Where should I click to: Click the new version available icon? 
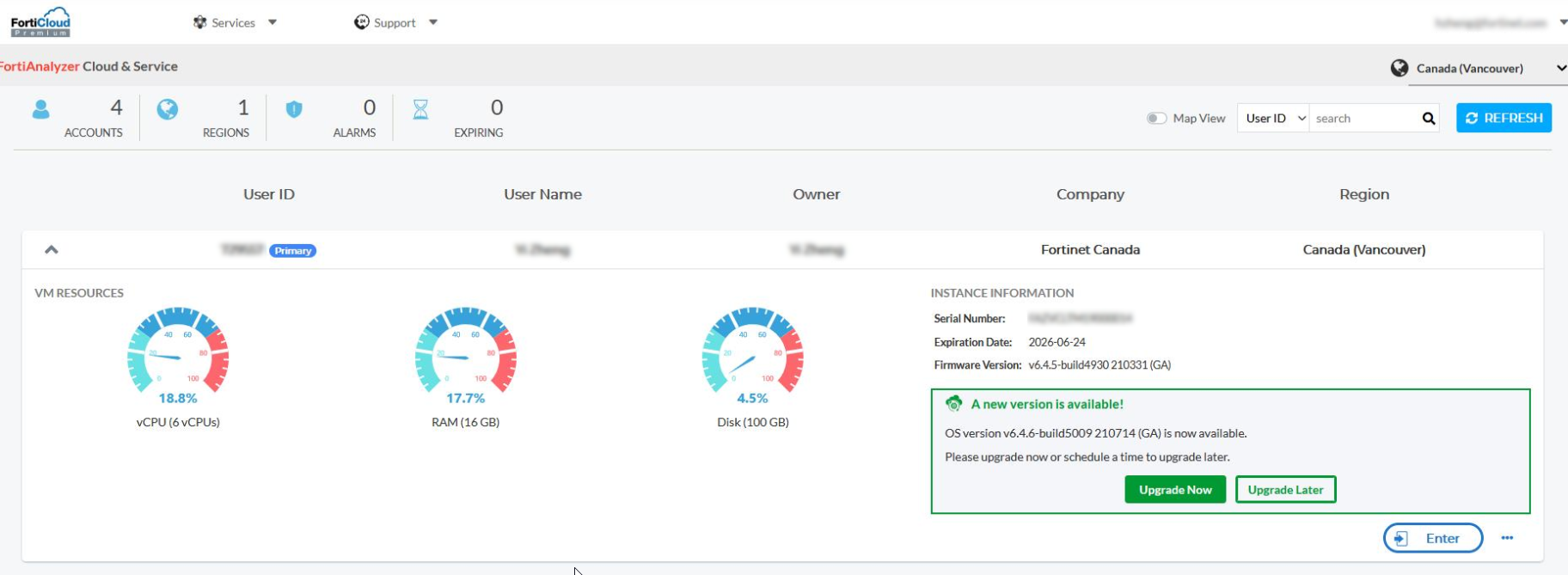[x=953, y=404]
